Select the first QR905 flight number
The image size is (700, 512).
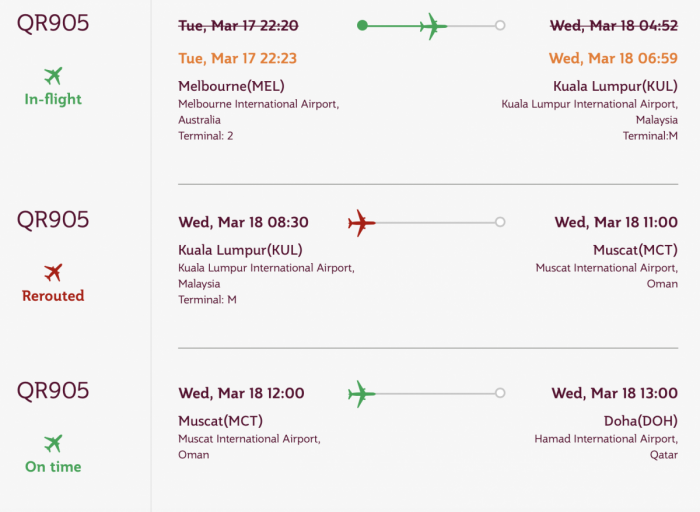click(x=53, y=23)
